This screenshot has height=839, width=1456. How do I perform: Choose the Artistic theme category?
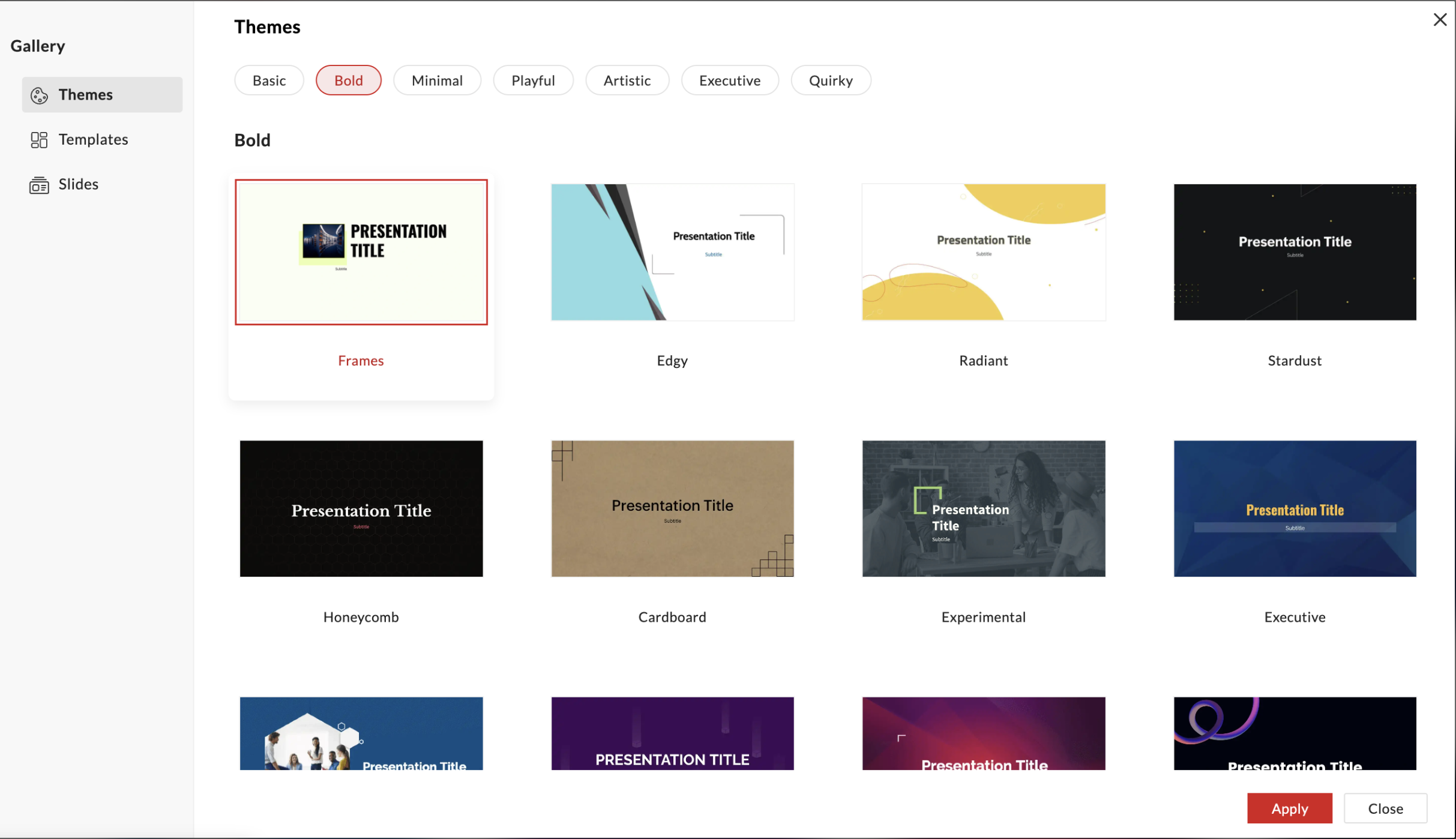pos(627,80)
